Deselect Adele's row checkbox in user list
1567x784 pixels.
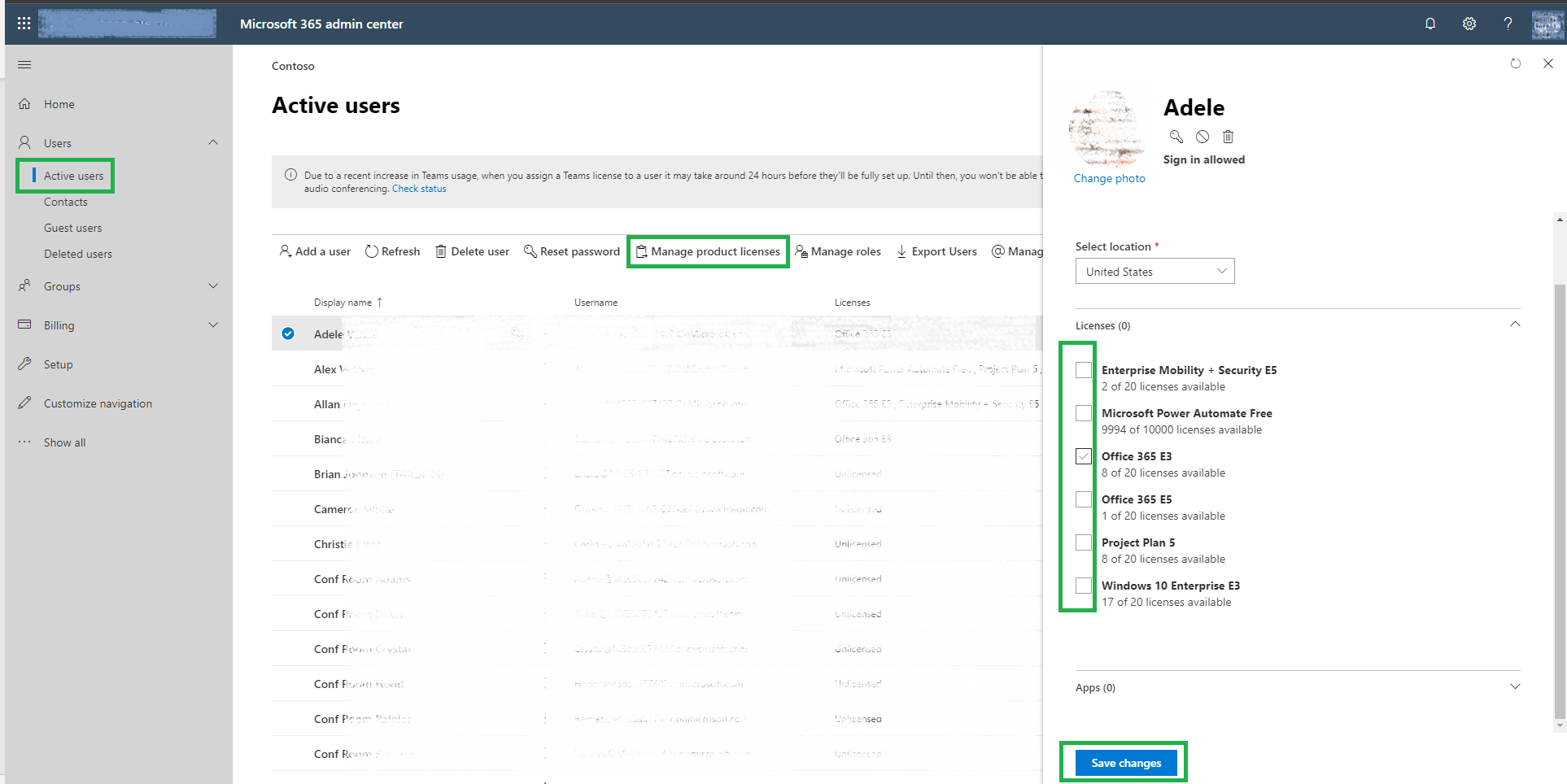[x=288, y=333]
